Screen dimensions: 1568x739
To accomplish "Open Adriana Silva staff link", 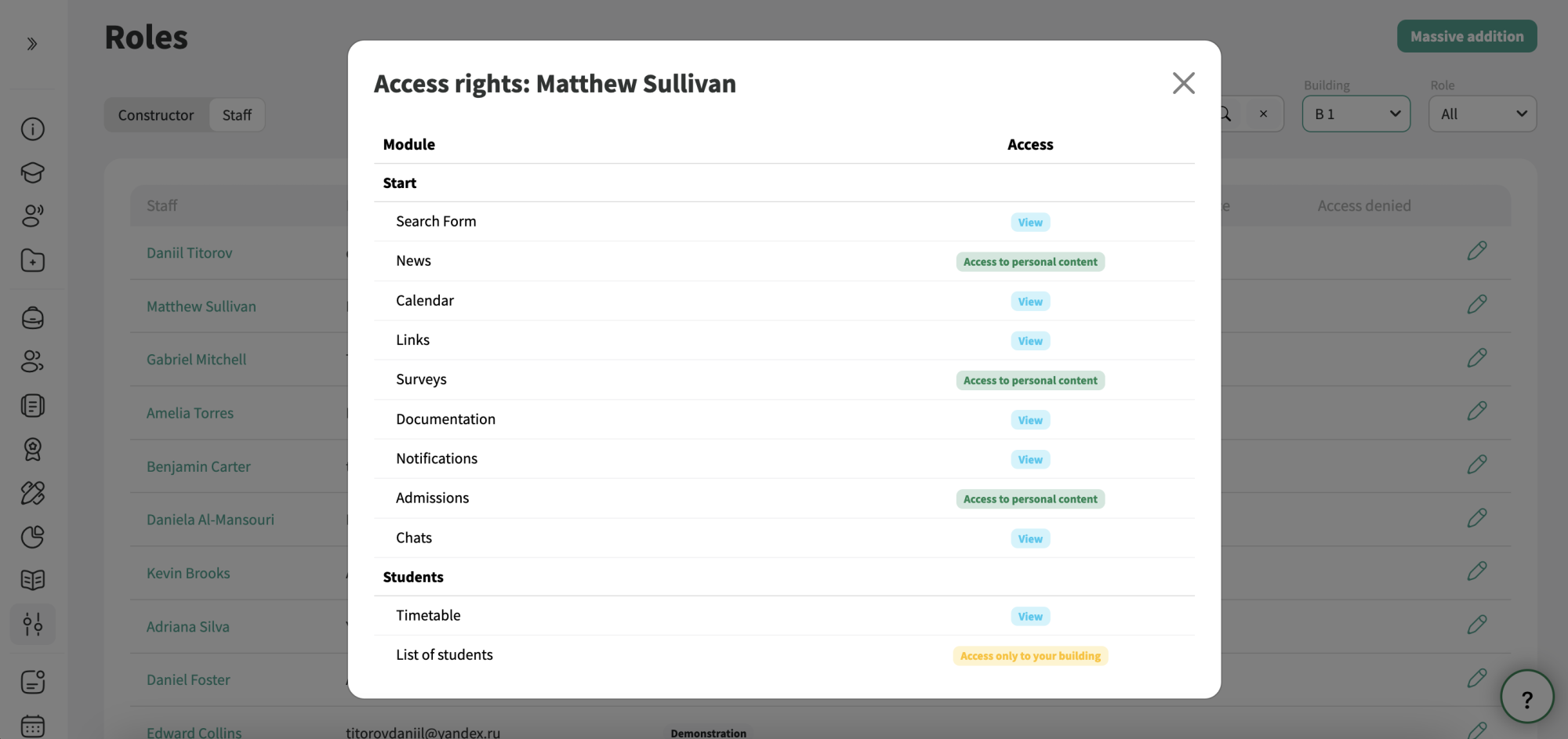I will pyautogui.click(x=187, y=627).
